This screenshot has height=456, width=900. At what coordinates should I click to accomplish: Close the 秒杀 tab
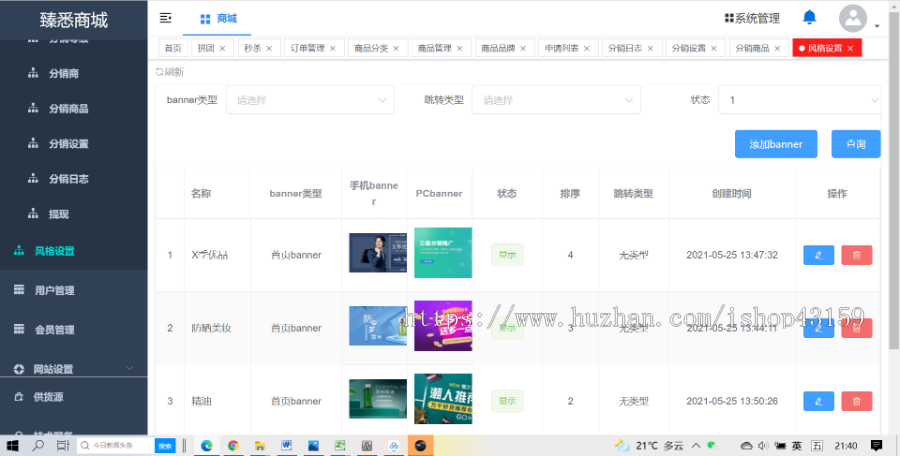point(269,48)
